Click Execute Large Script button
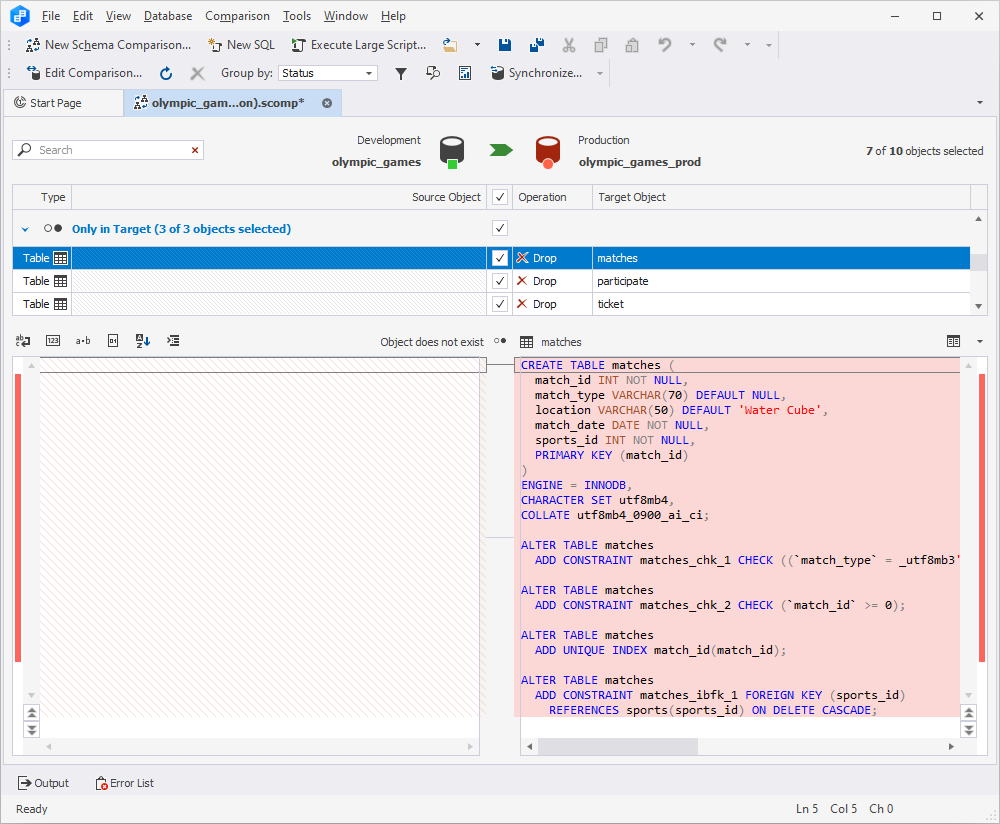 tap(359, 45)
